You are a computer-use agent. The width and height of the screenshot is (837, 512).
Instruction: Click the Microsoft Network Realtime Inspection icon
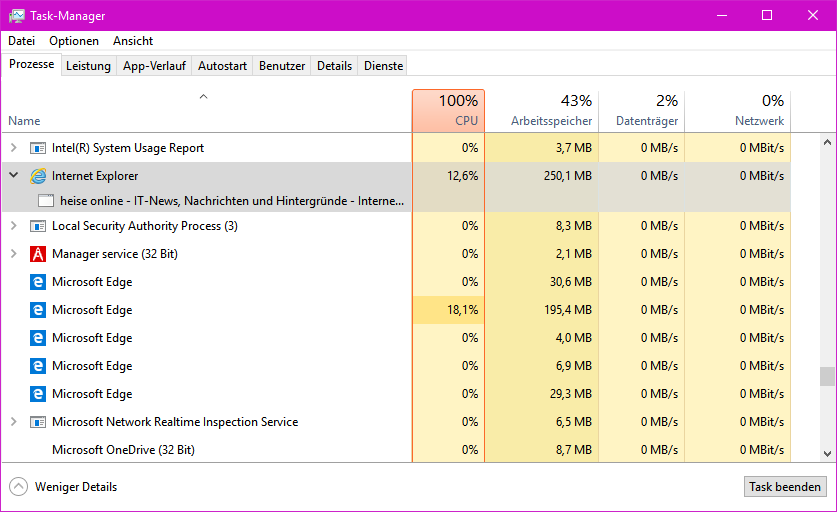(38, 422)
